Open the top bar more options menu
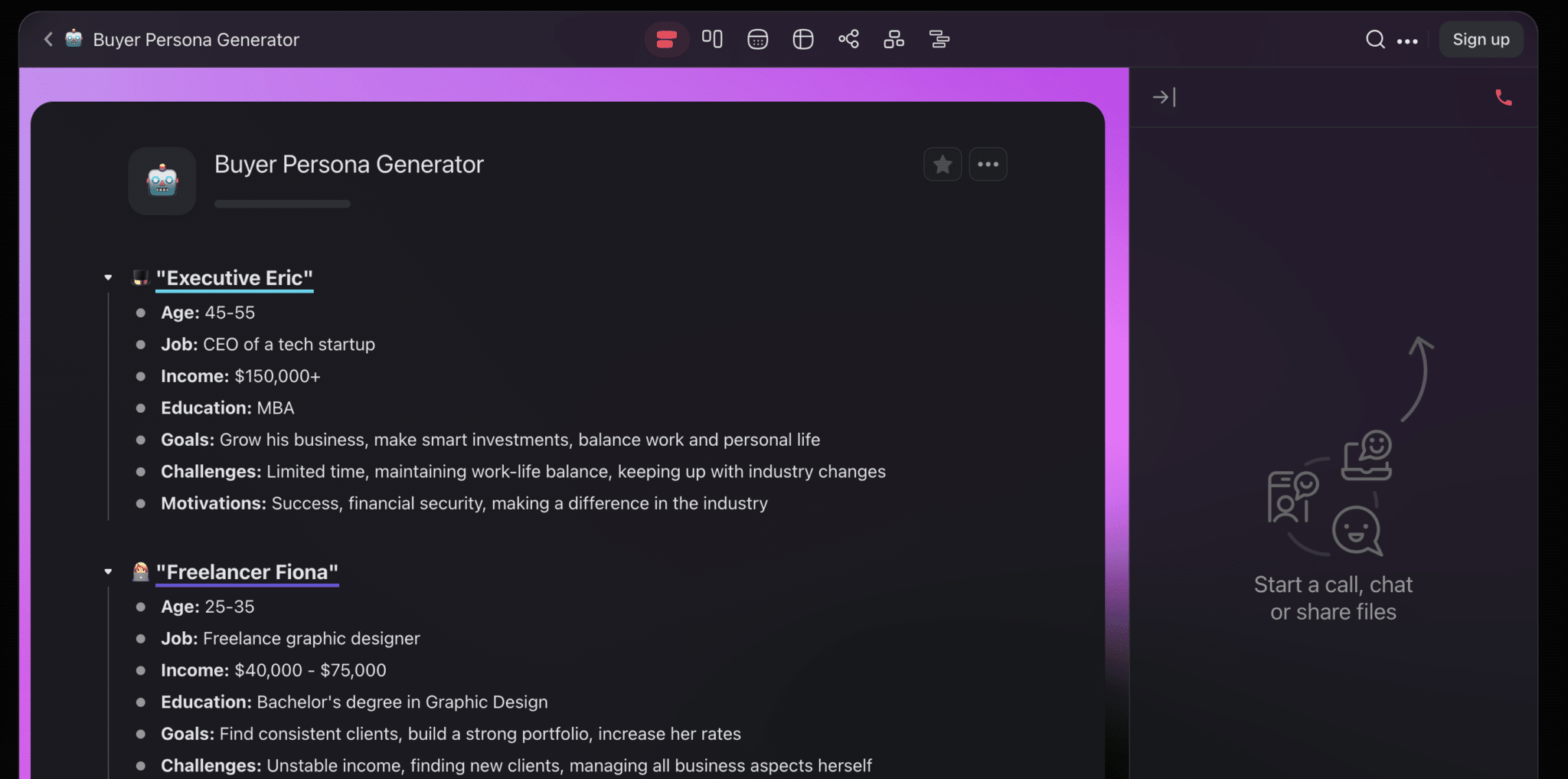Screen dimensions: 1568x779 click(x=1407, y=41)
